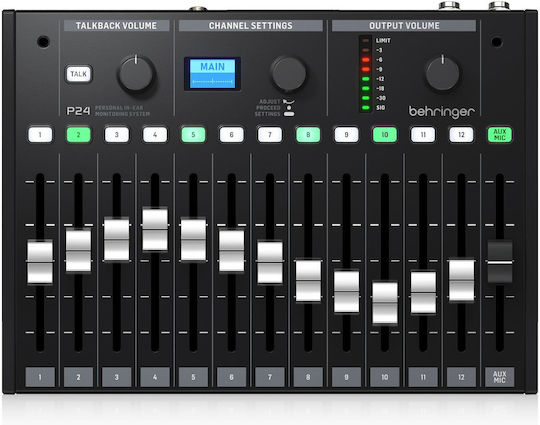Click the Channel Settings rotary encoder

coord(288,74)
